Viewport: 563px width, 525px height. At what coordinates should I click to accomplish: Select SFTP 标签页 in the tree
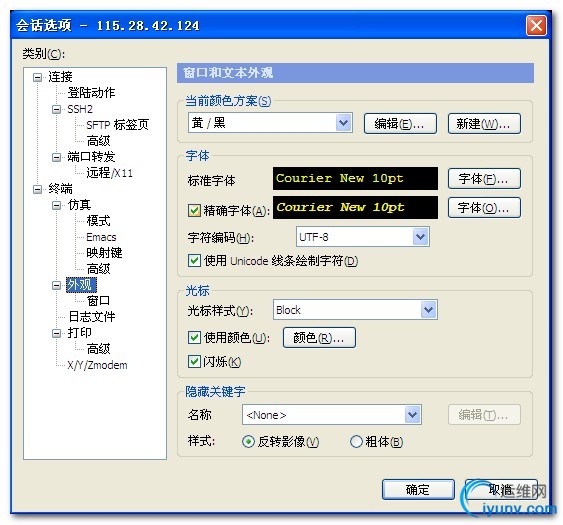117,125
